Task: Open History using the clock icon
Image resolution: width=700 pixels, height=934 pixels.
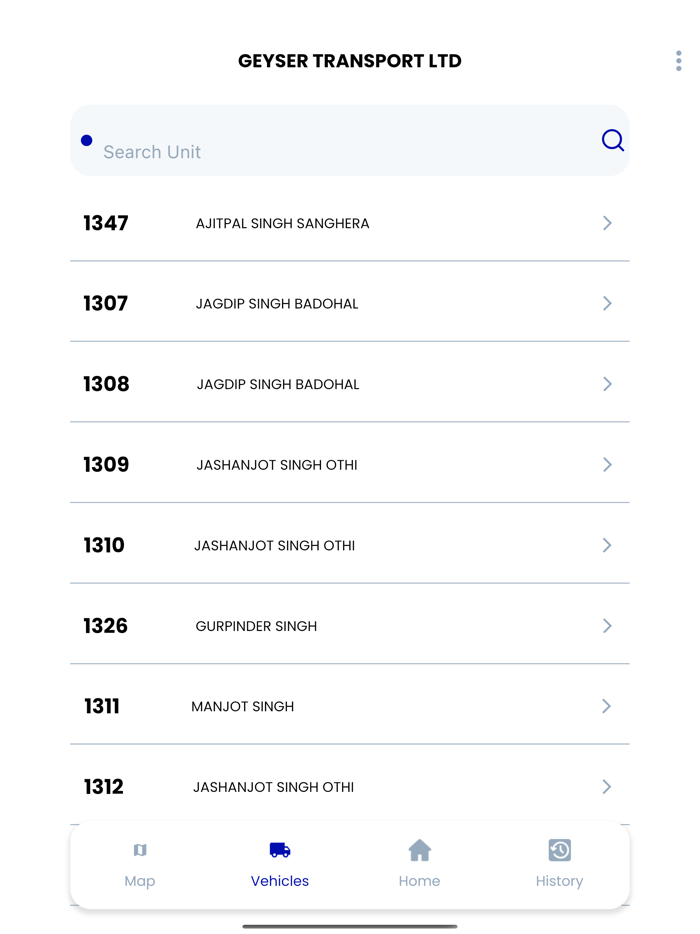Action: click(x=559, y=849)
